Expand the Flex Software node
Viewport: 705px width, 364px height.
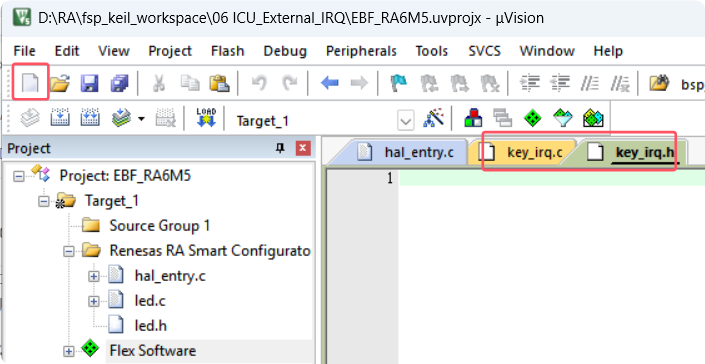(69, 351)
